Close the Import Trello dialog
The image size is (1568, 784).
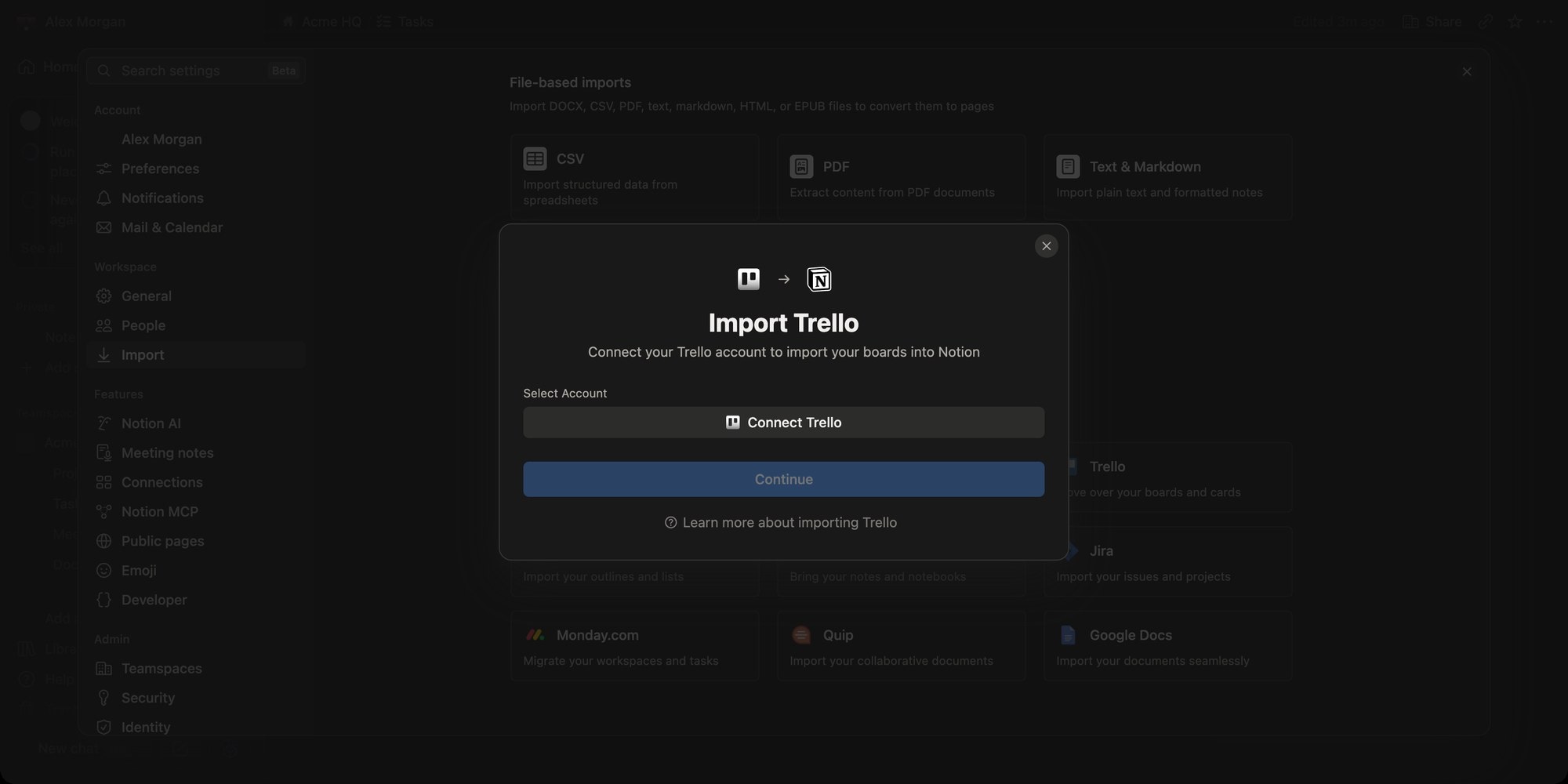(1046, 246)
